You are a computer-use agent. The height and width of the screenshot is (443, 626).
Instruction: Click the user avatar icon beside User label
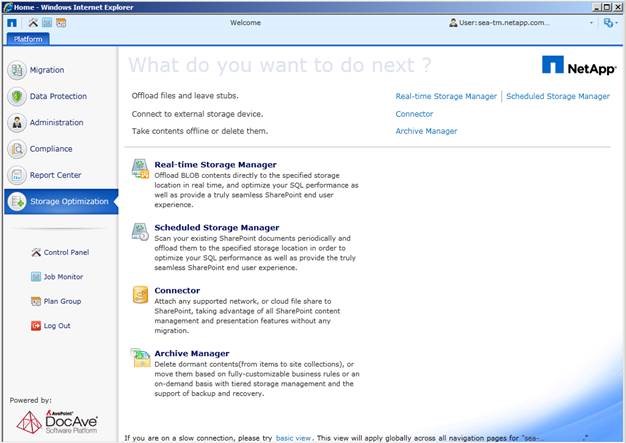pos(453,23)
